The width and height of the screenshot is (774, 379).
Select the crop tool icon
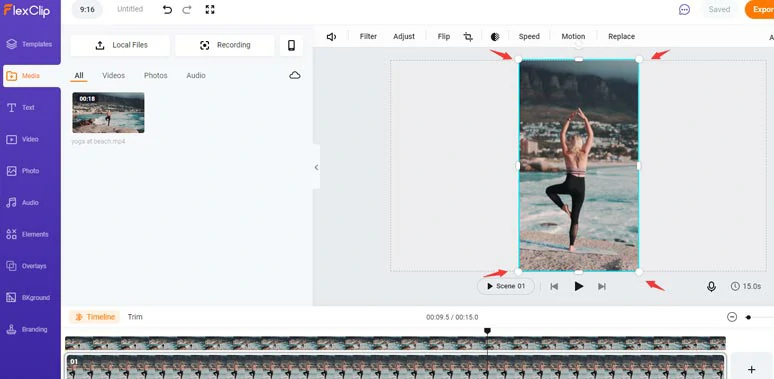coord(468,37)
